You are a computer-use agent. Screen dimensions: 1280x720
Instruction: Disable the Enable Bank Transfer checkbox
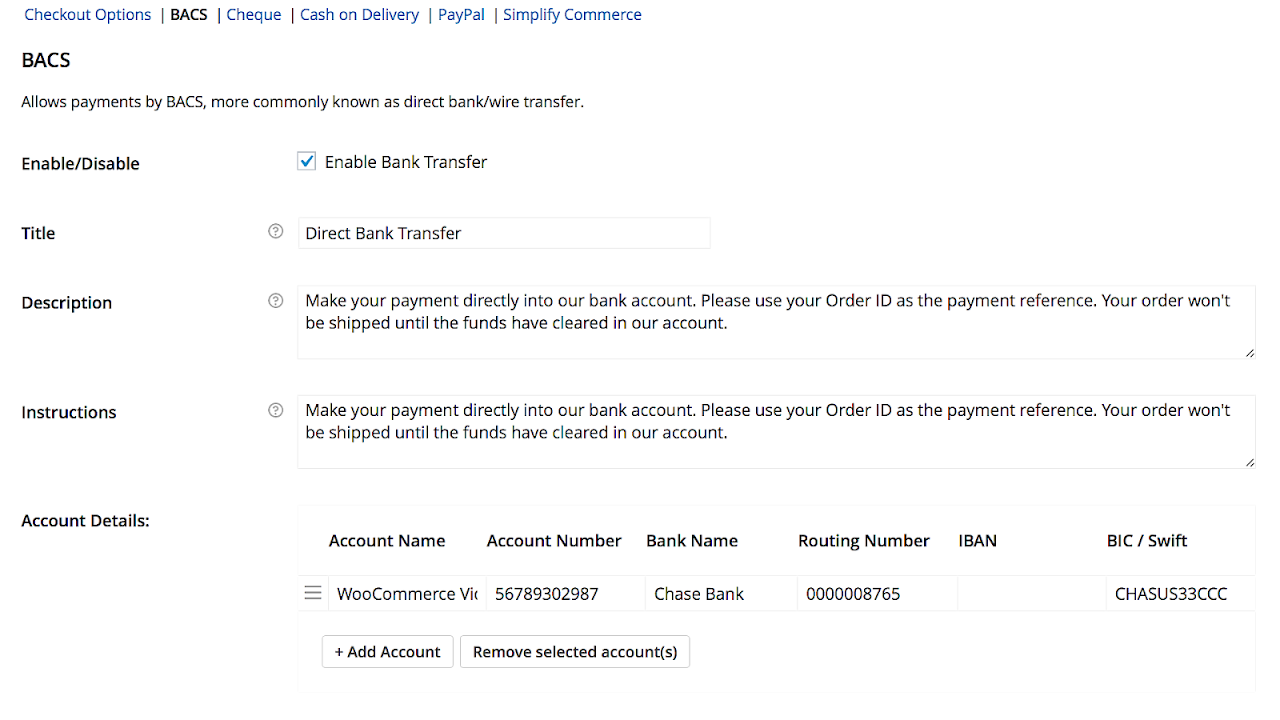(306, 160)
